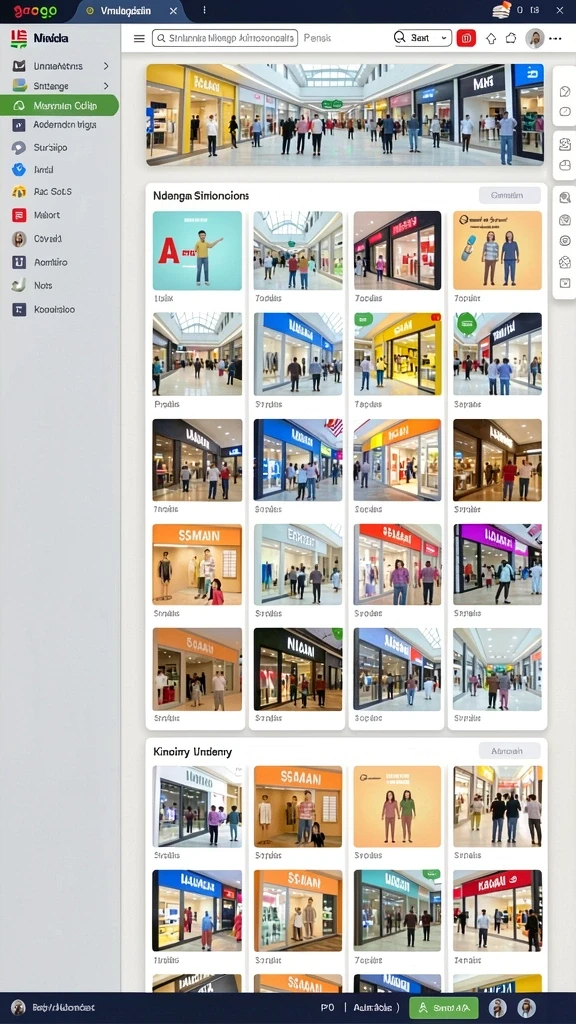Select the highlighted green sidebar item
This screenshot has height=1024, width=576.
tap(59, 105)
